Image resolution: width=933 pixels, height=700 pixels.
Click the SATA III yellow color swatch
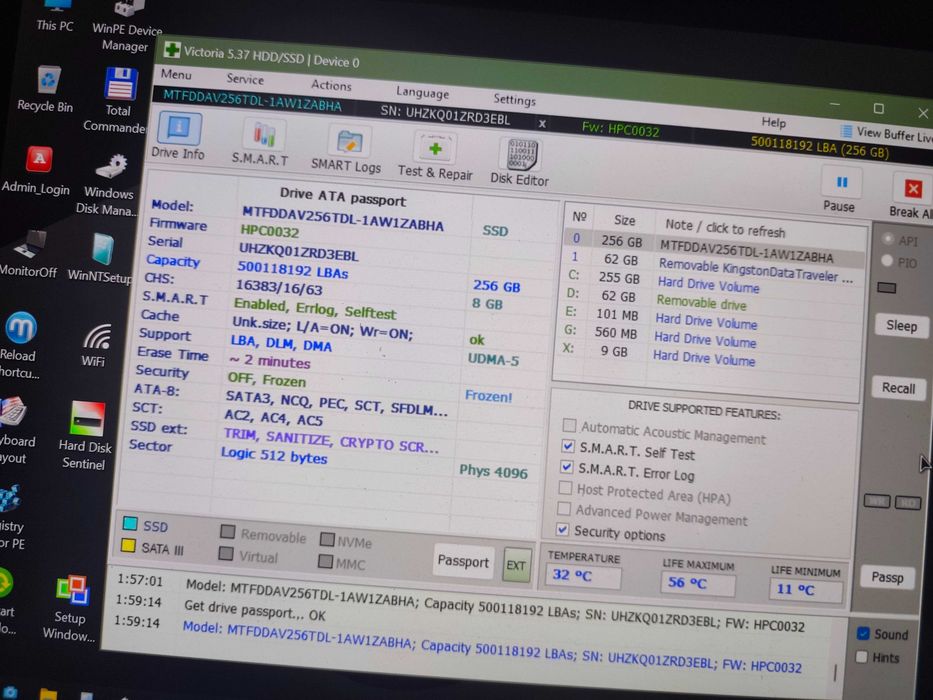128,545
